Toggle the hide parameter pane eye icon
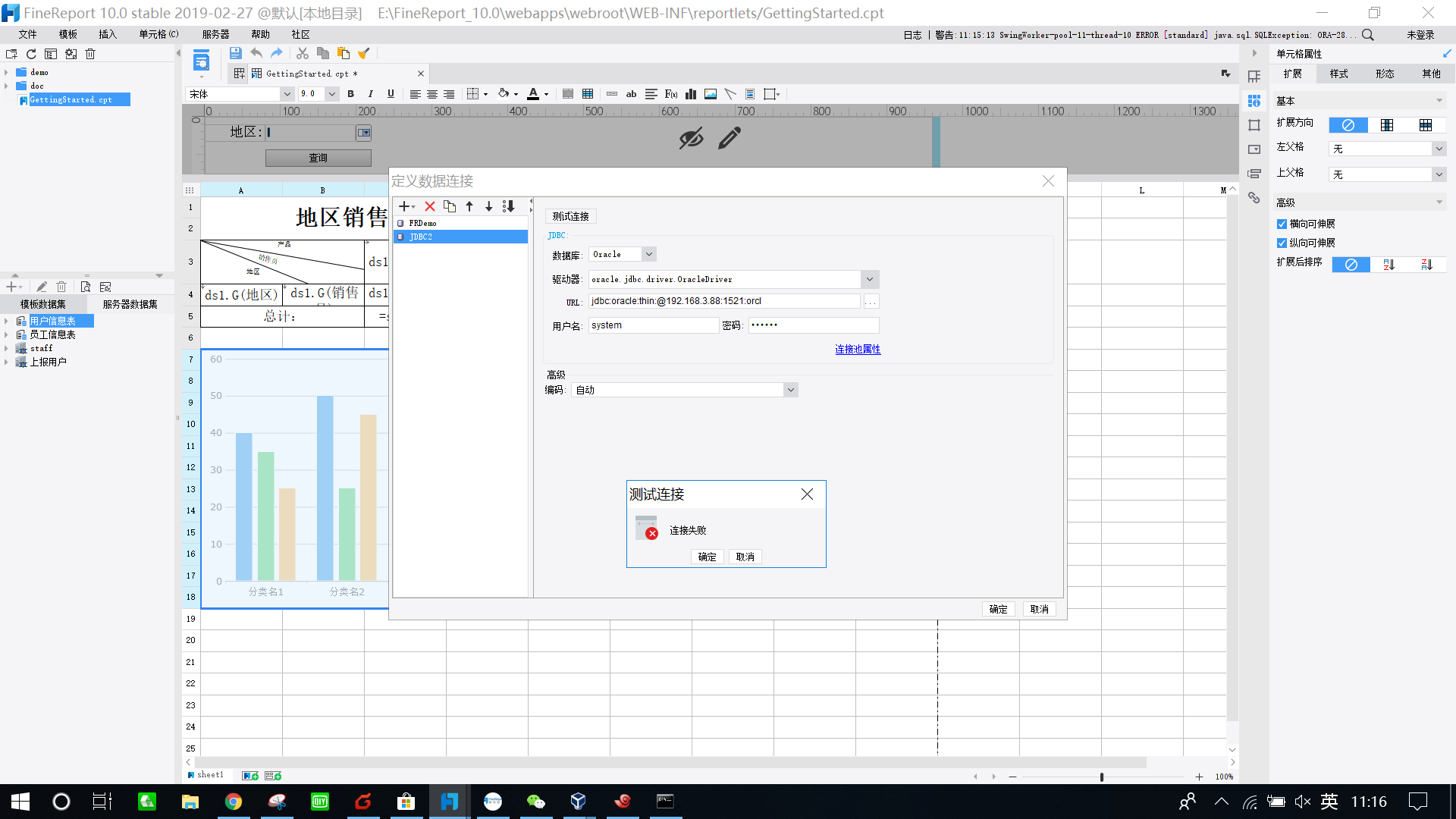Viewport: 1456px width, 819px height. coord(691,138)
